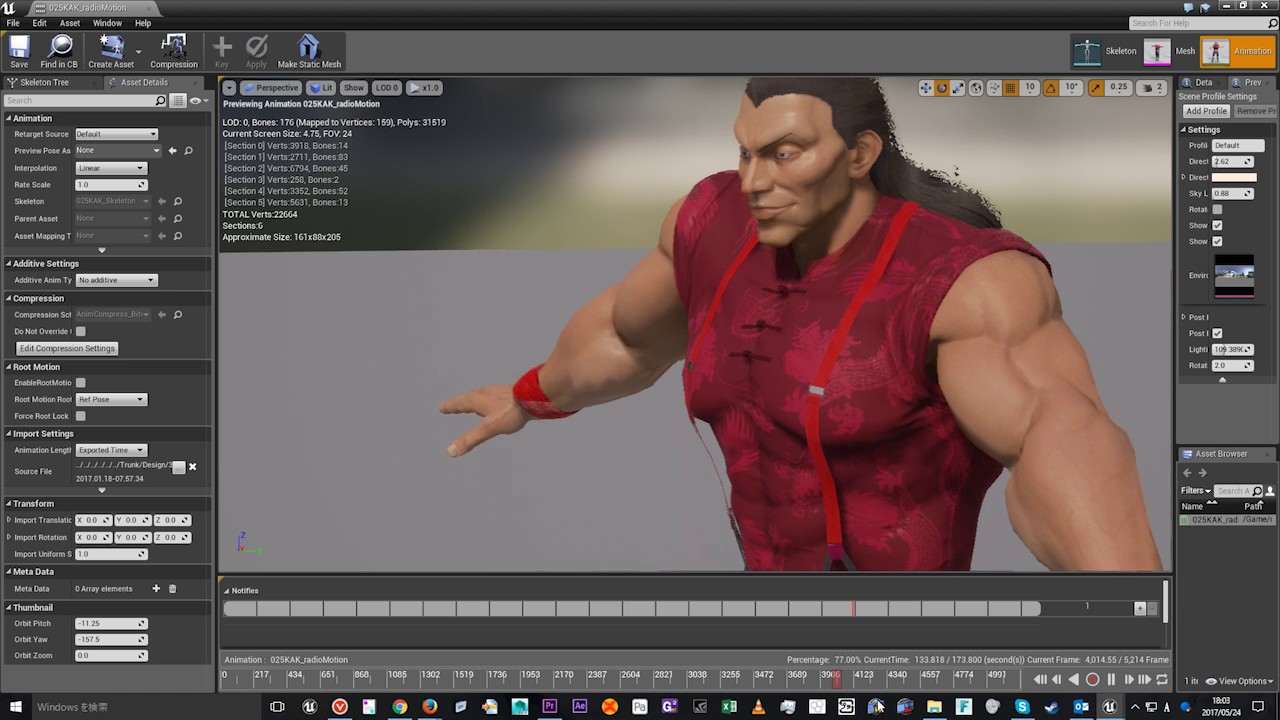Switch to Skeleton editor mode
1280x720 pixels.
1105,51
